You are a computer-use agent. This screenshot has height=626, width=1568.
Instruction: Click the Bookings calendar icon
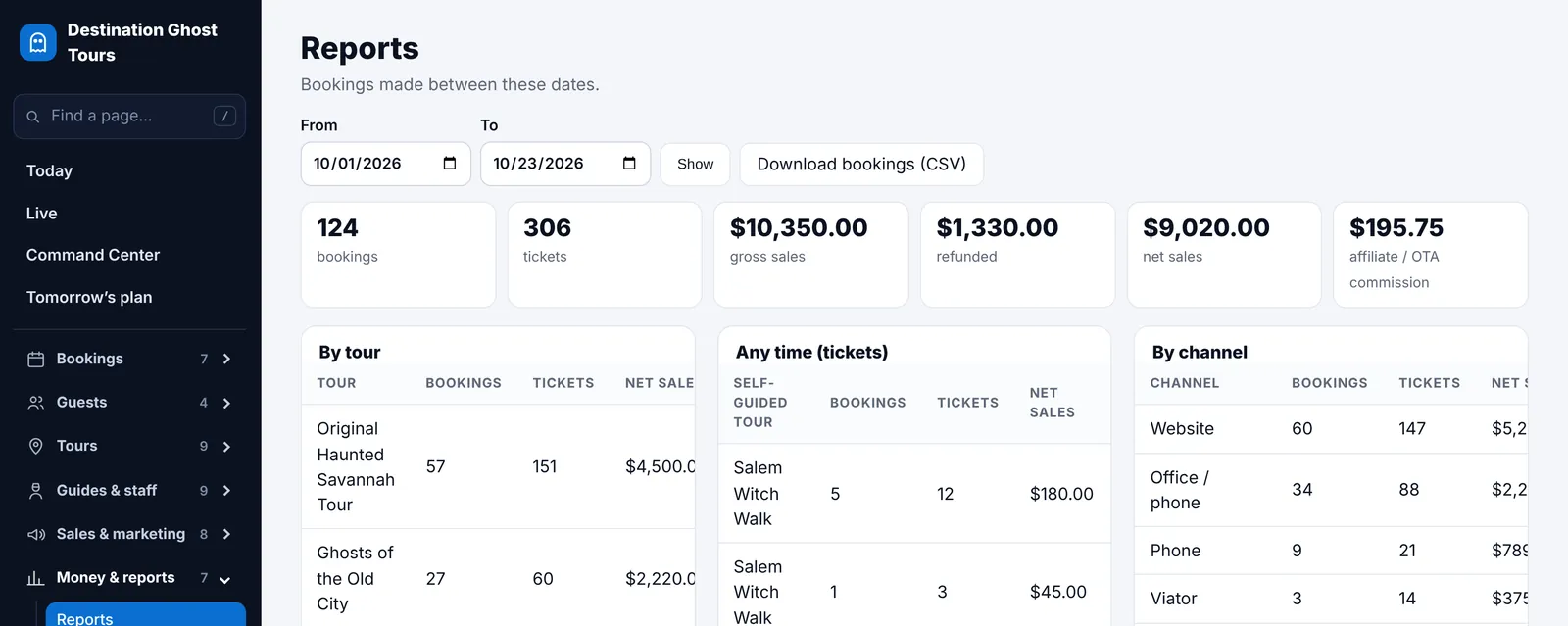[36, 360]
